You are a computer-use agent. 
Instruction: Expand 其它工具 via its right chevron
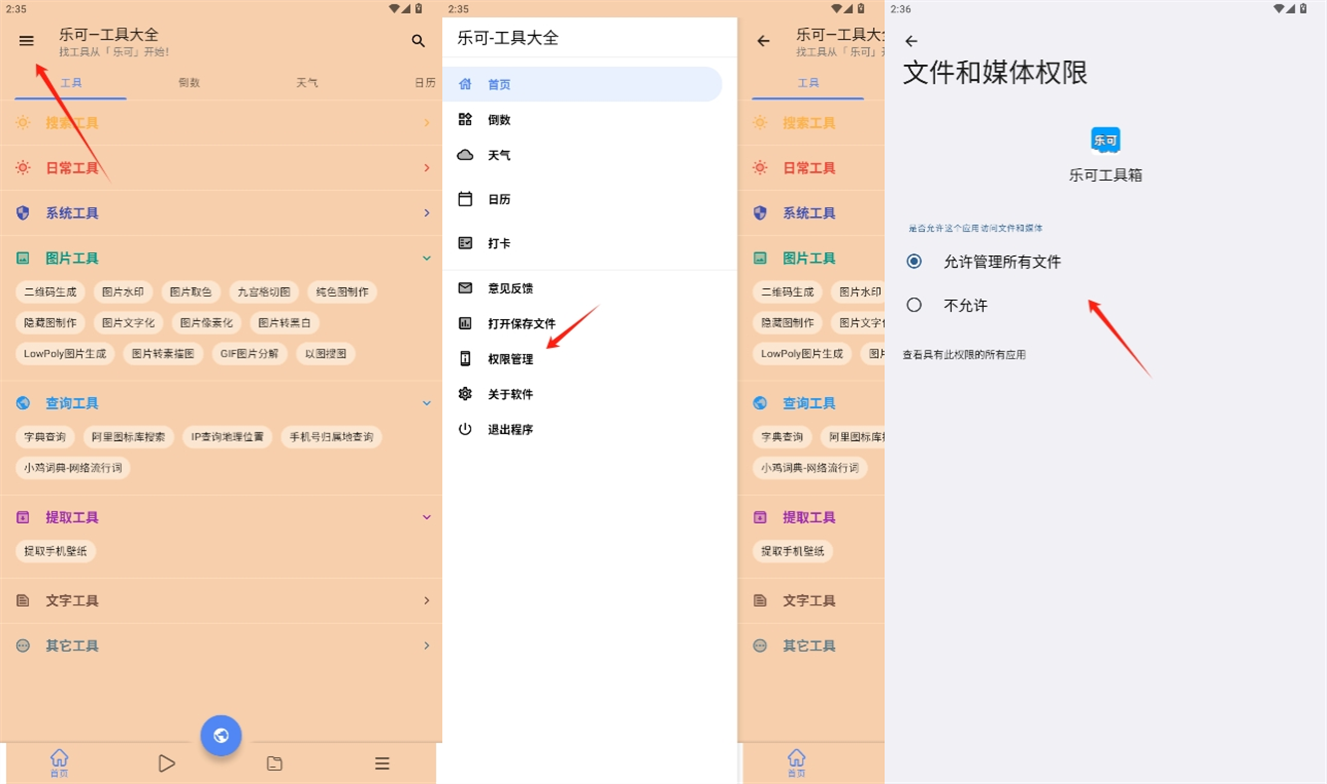pyautogui.click(x=427, y=646)
